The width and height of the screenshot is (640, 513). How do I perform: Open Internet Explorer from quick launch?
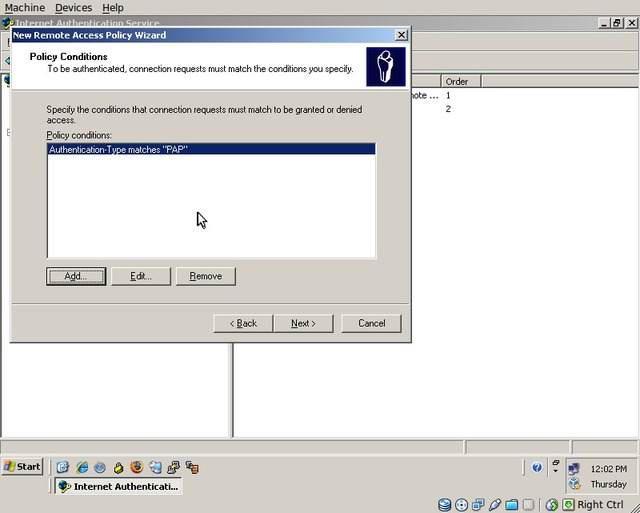82,467
